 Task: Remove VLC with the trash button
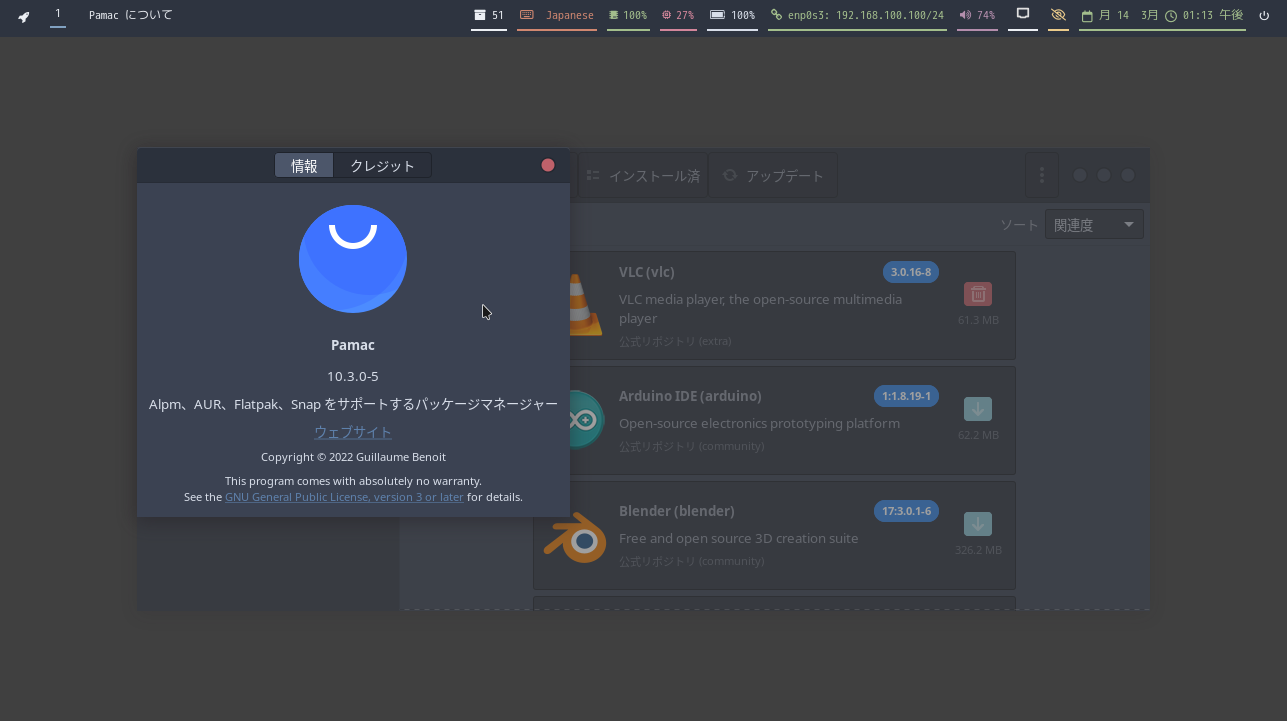click(x=978, y=294)
